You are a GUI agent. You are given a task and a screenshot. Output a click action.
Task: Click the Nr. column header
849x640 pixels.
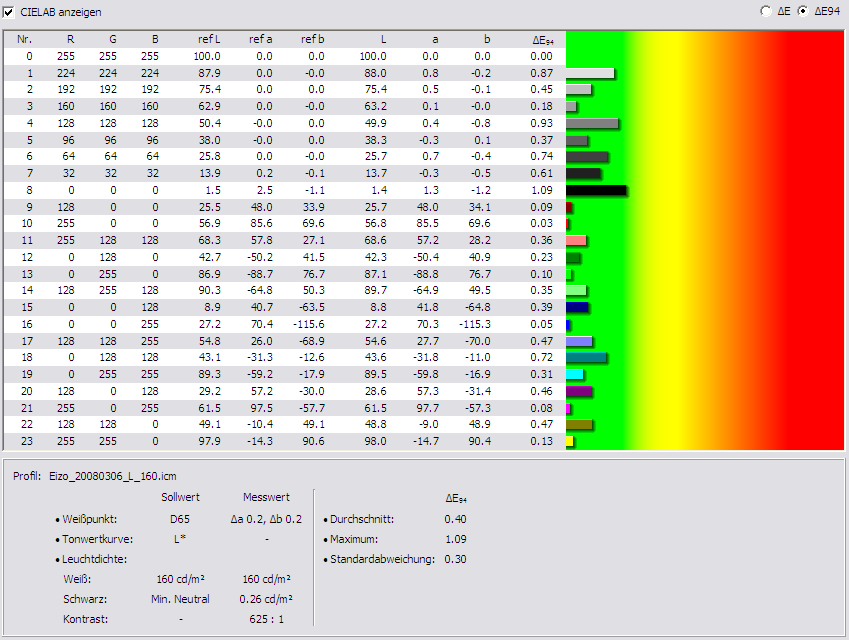click(x=24, y=40)
